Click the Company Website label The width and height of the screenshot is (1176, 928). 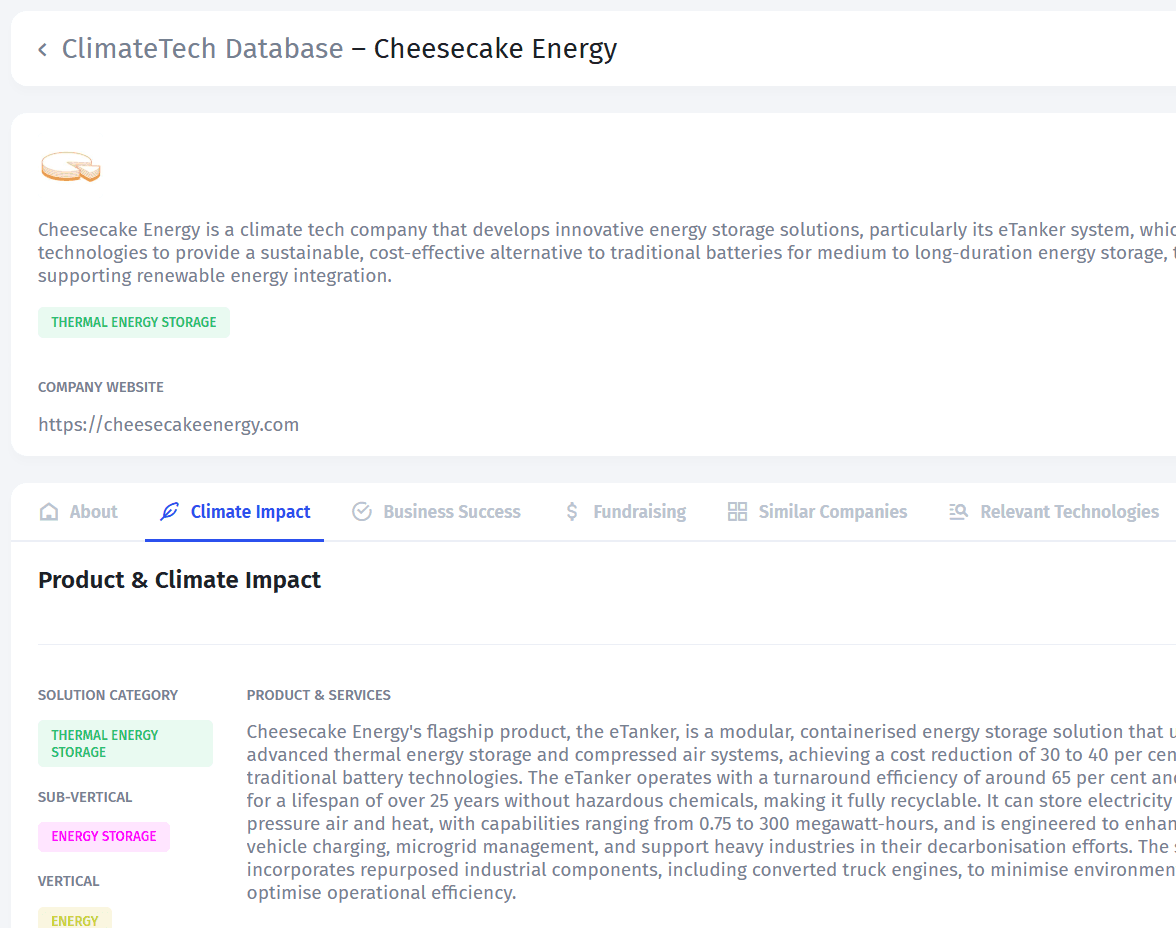(x=100, y=387)
